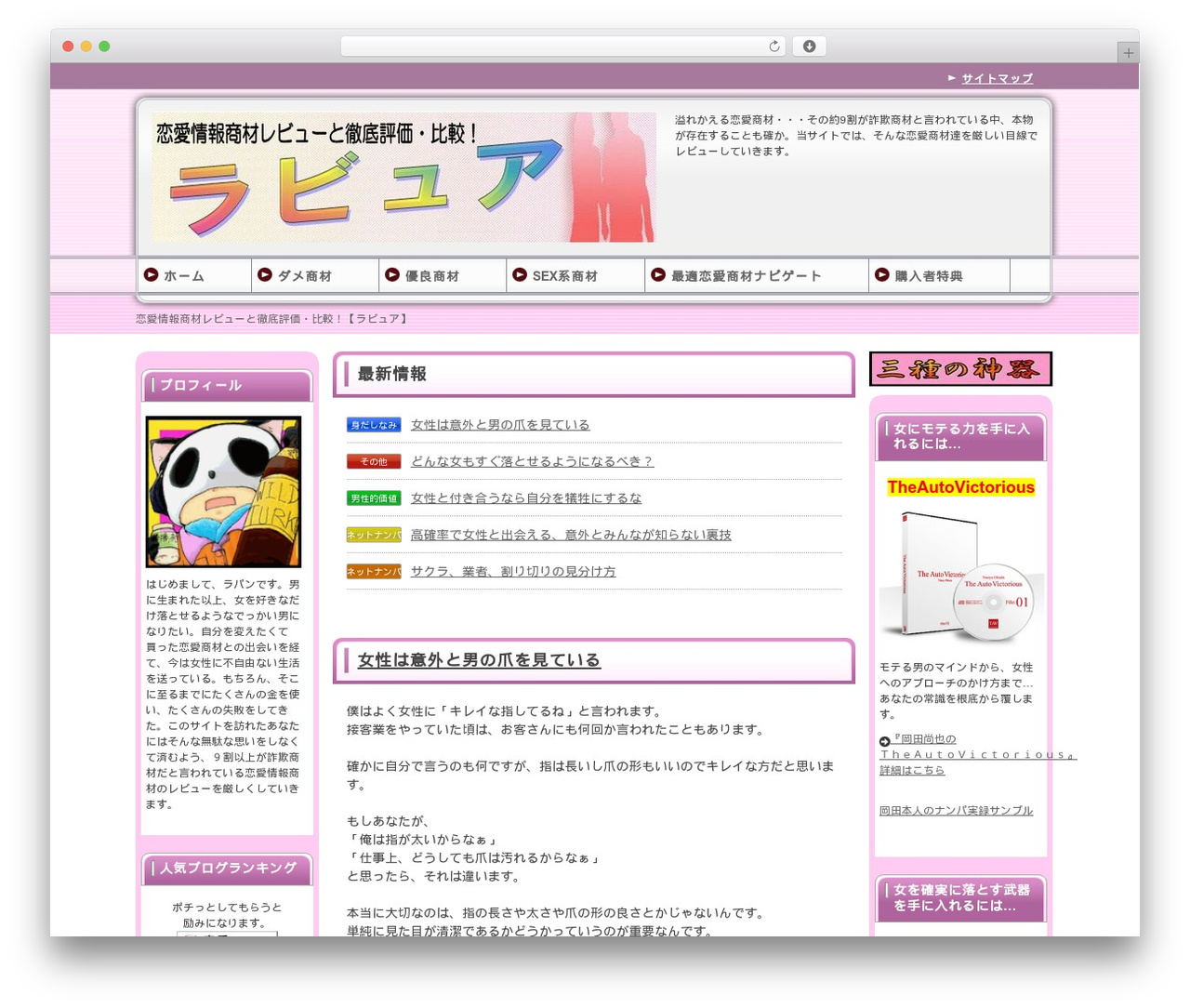Click the 三種の神器 banner image
The width and height of the screenshot is (1190, 1008).
[x=960, y=369]
